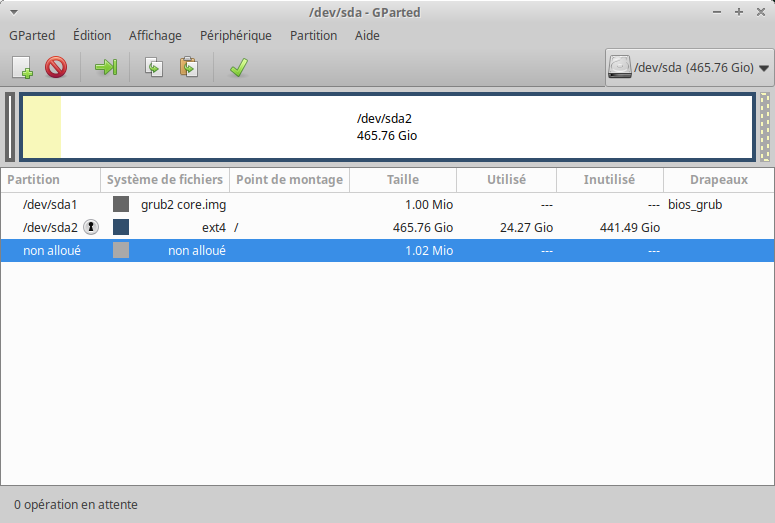Click the grub2 core.img filesystem cell
Viewport: 775px width, 523px height.
click(183, 205)
